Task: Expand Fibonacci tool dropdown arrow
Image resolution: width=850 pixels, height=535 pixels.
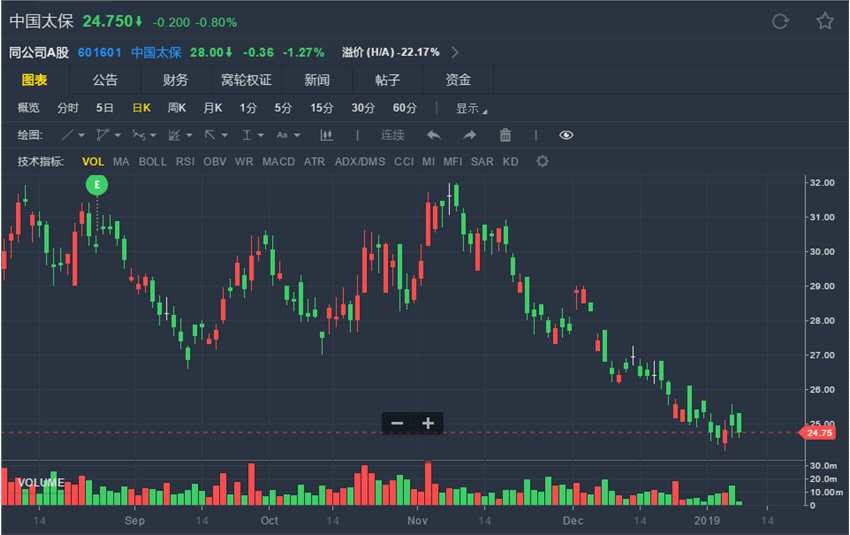Action: (189, 135)
